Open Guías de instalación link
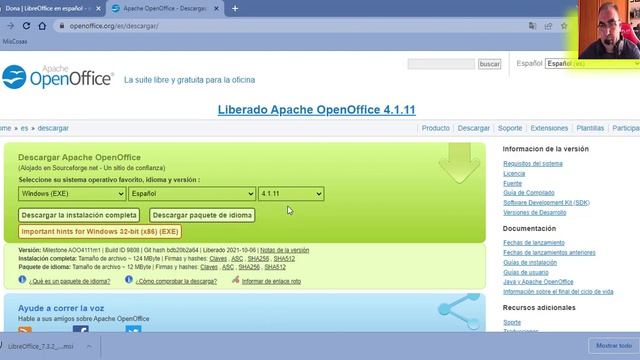Image resolution: width=640 pixels, height=360 pixels. point(530,262)
